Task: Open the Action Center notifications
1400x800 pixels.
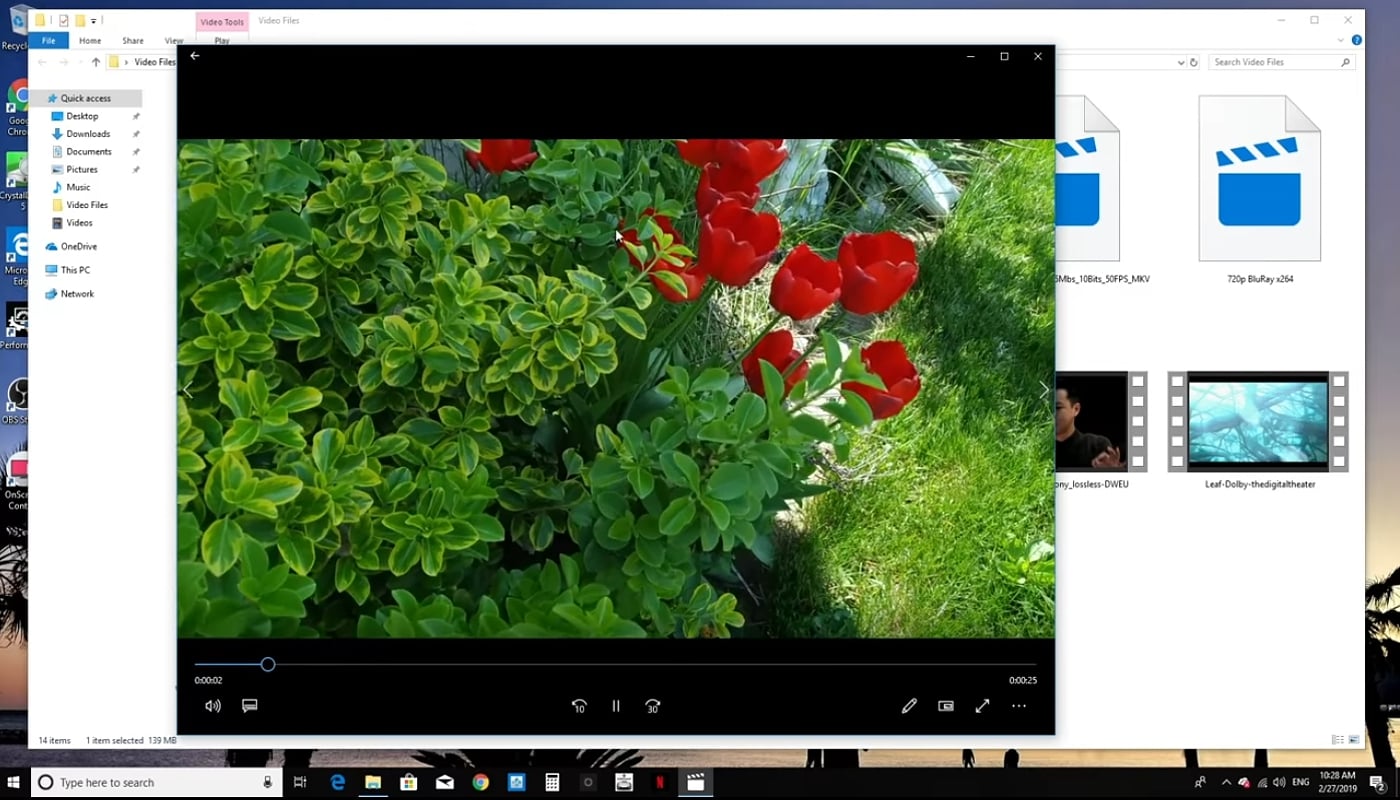Action: [x=1377, y=782]
